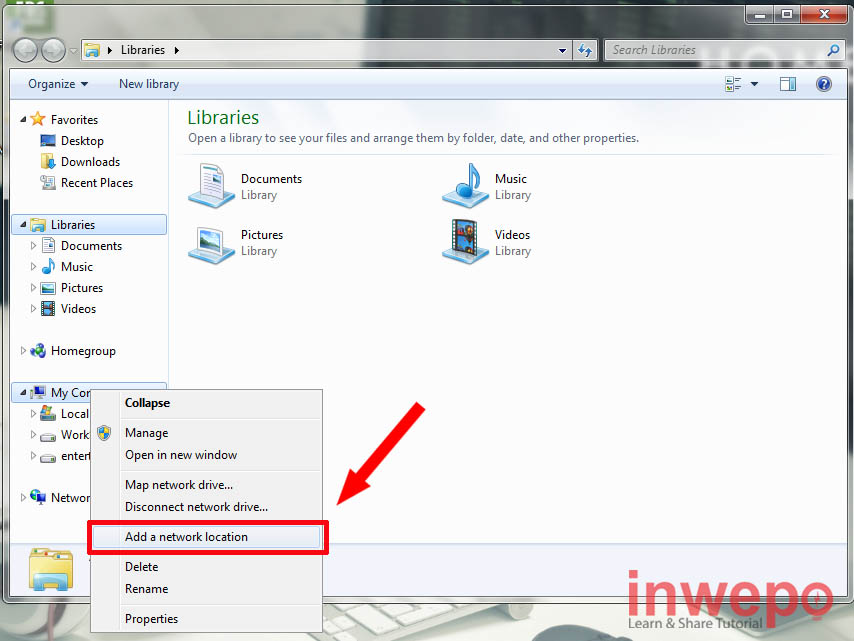Collapse the Libraries tree node
The height and width of the screenshot is (641, 854).
click(23, 224)
